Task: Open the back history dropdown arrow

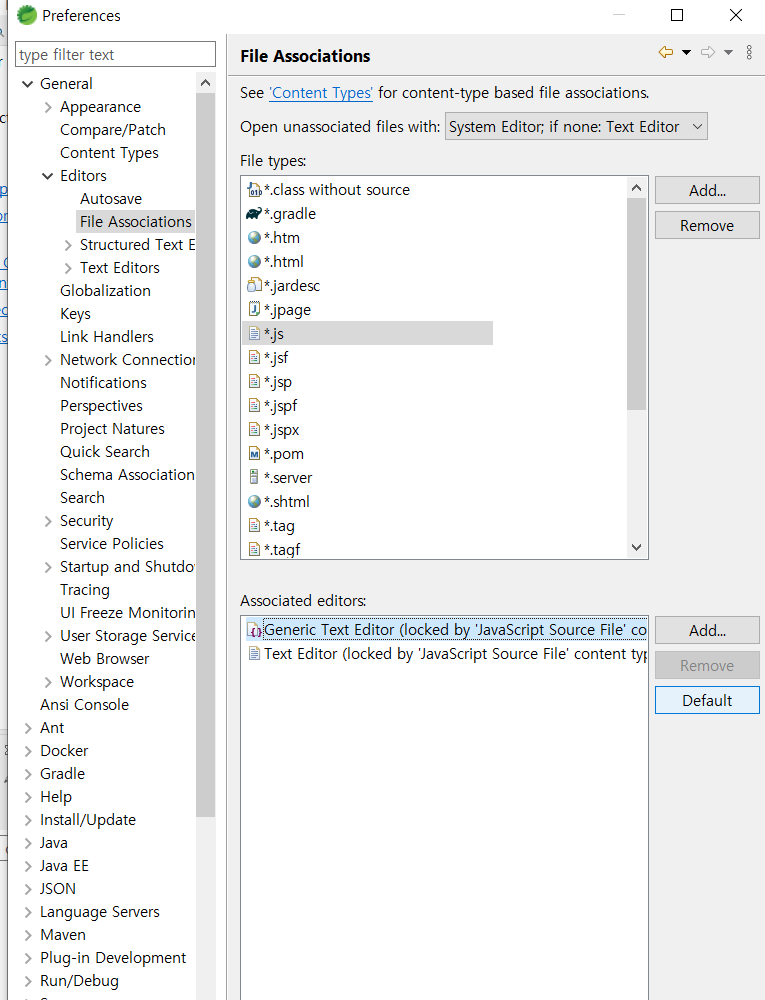Action: tap(687, 52)
